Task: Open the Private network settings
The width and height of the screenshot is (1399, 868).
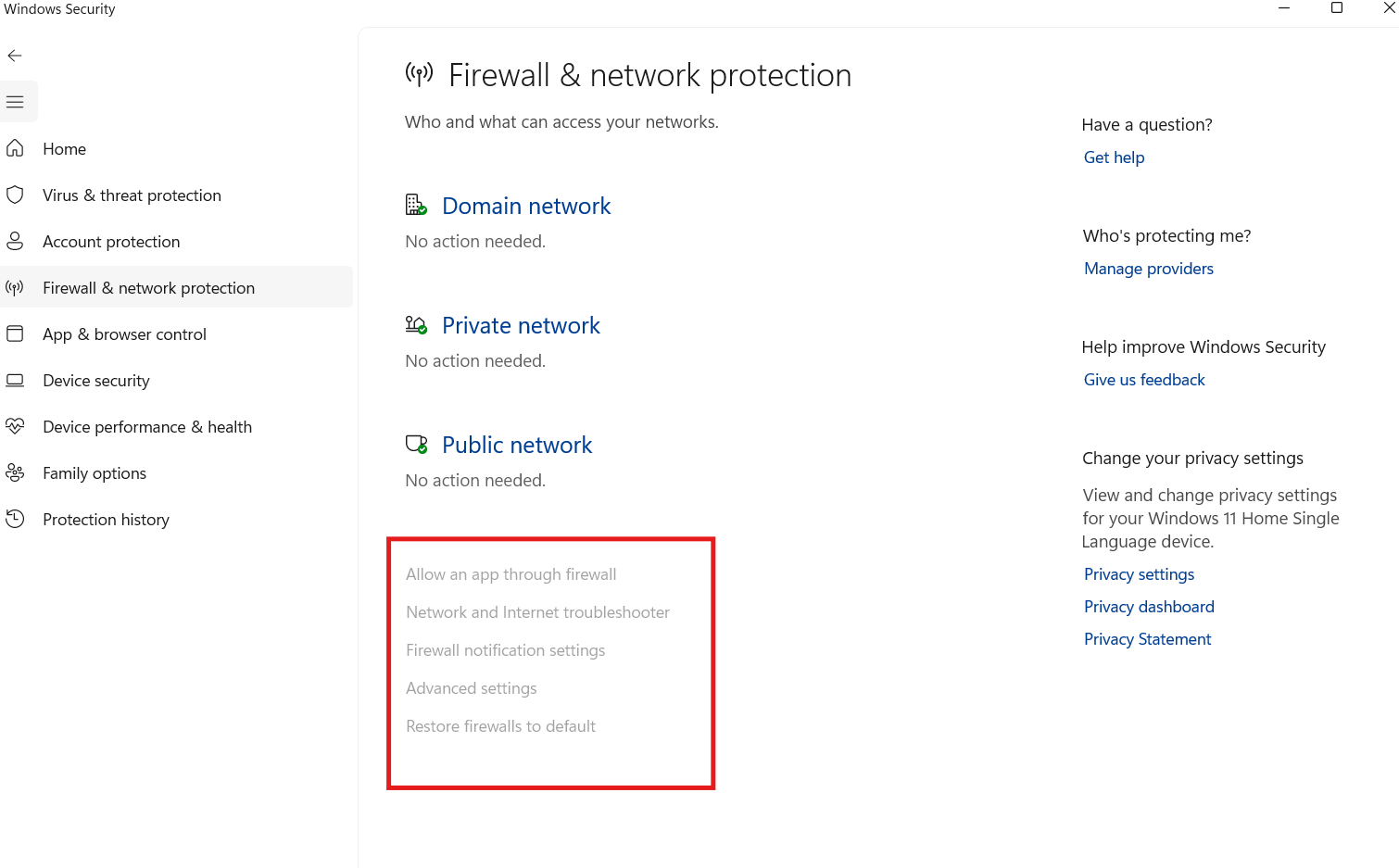Action: (521, 326)
